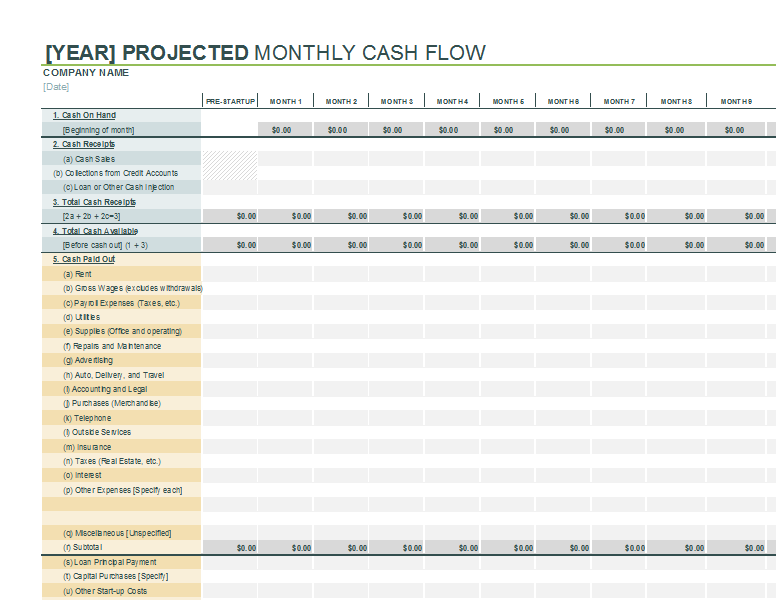The width and height of the screenshot is (776, 600).
Task: Click the (o) Interest label
Action: click(x=82, y=475)
